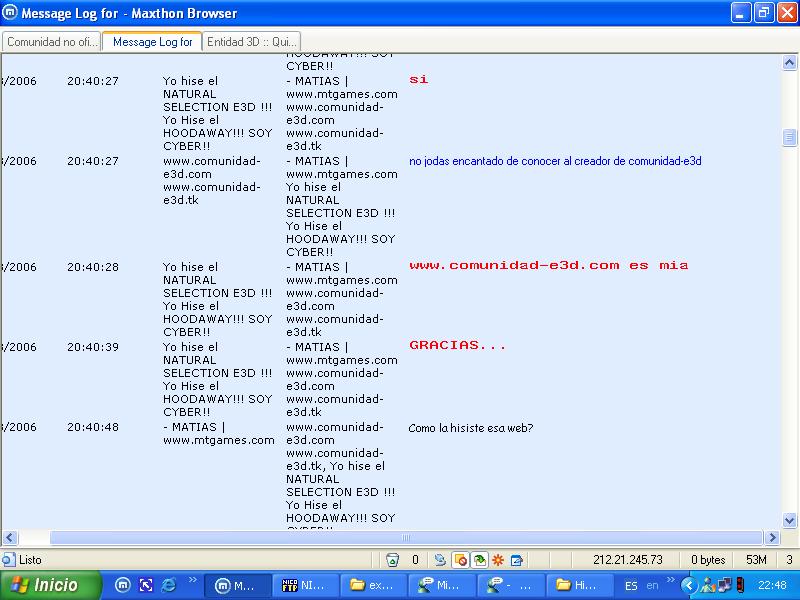
Task: Toggle the popup blocker icon in the status bar
Action: coord(460,560)
